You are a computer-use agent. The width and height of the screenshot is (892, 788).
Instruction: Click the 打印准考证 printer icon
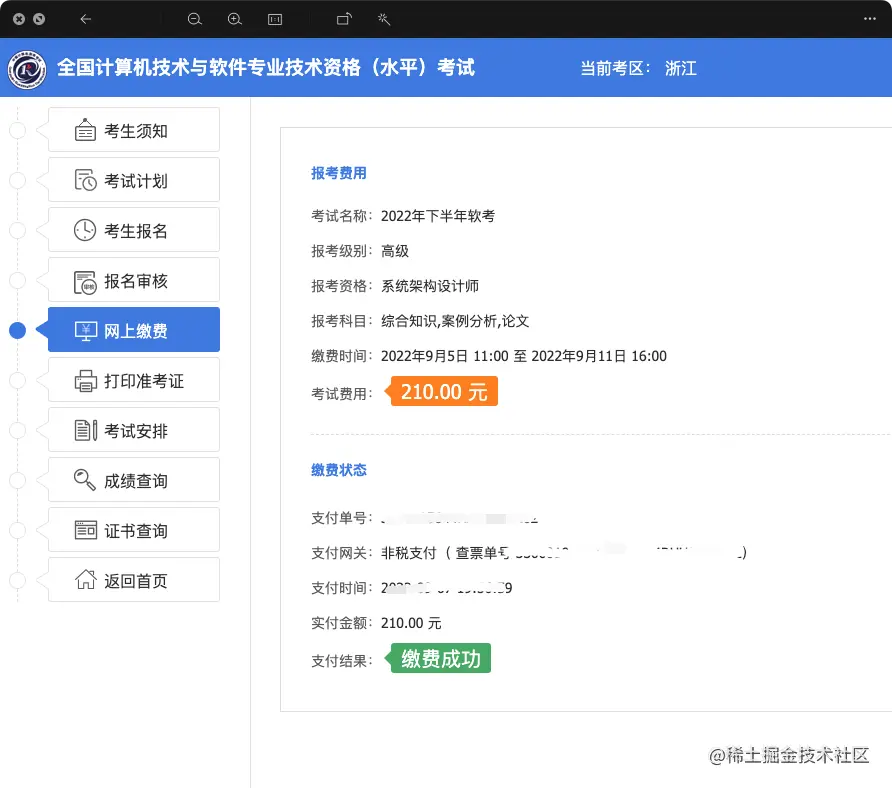point(85,381)
